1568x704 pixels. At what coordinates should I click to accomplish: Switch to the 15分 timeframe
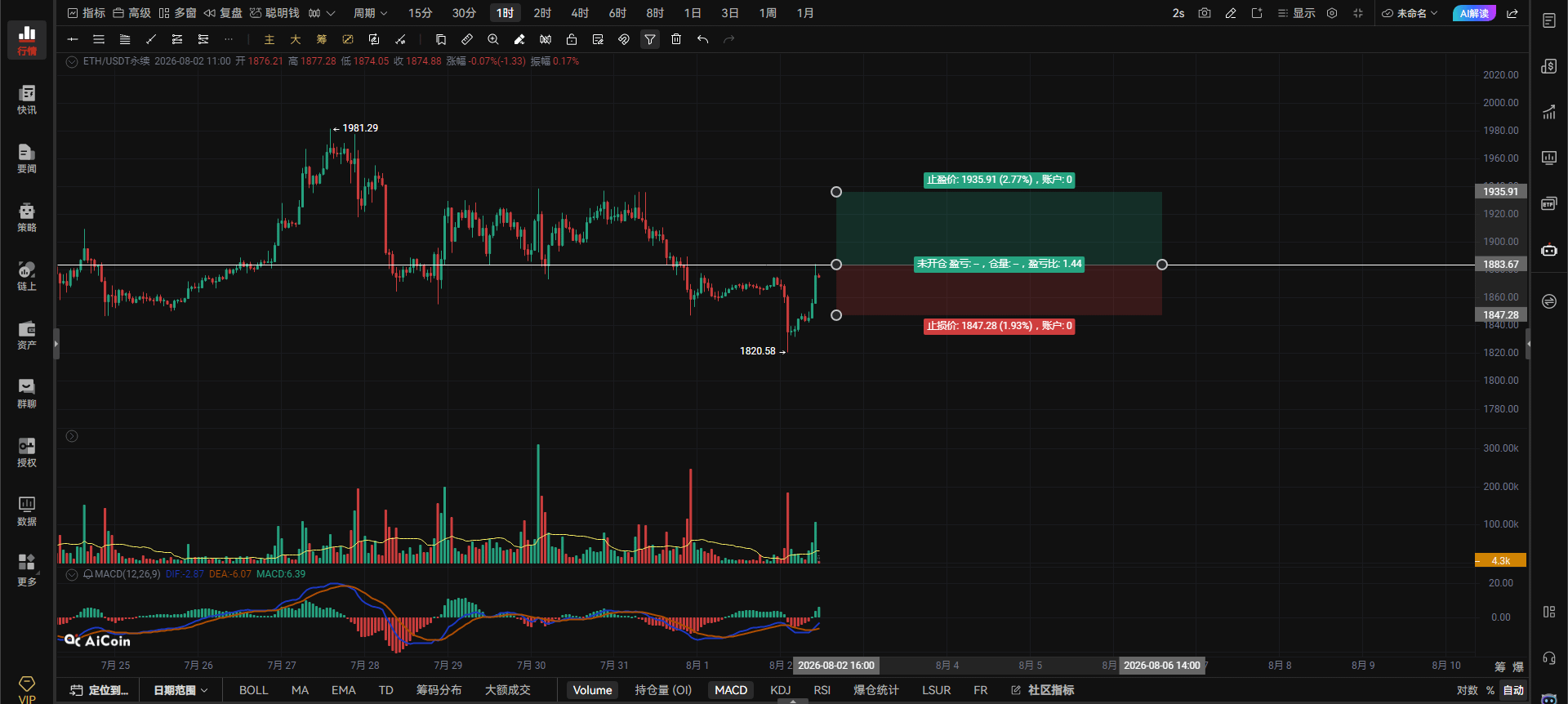pyautogui.click(x=421, y=13)
